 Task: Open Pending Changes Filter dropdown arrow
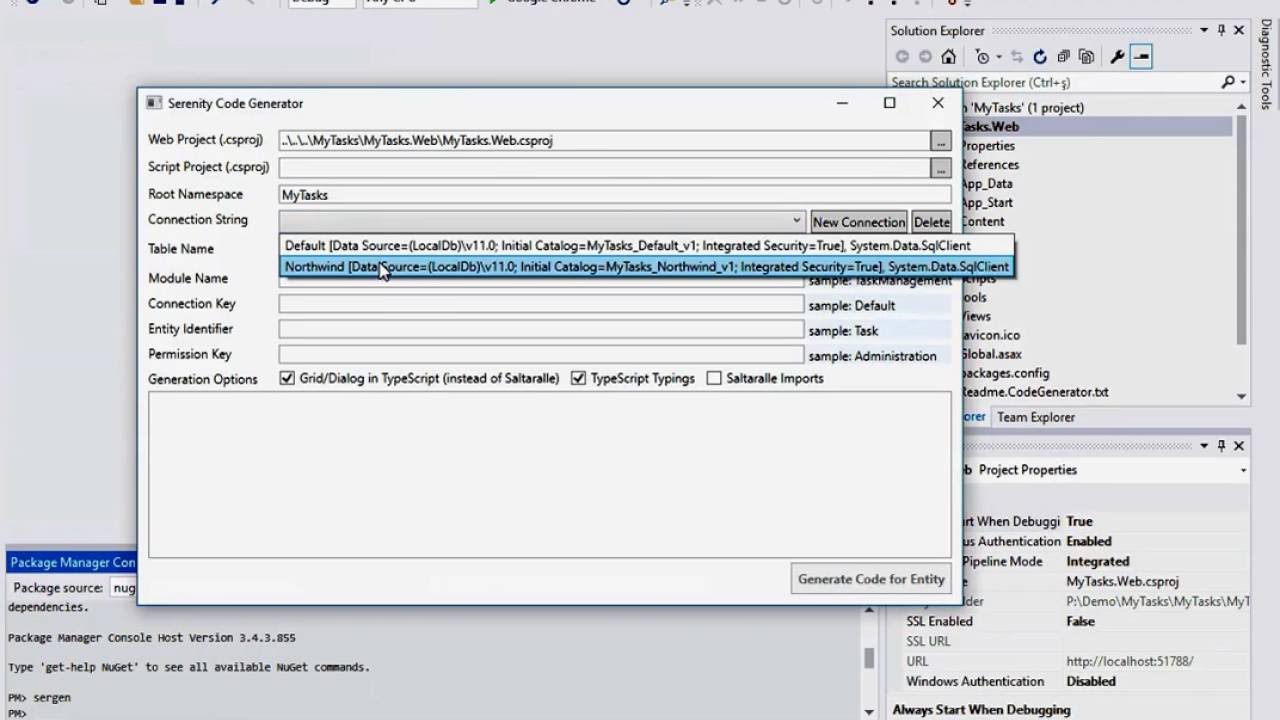[x=998, y=57]
